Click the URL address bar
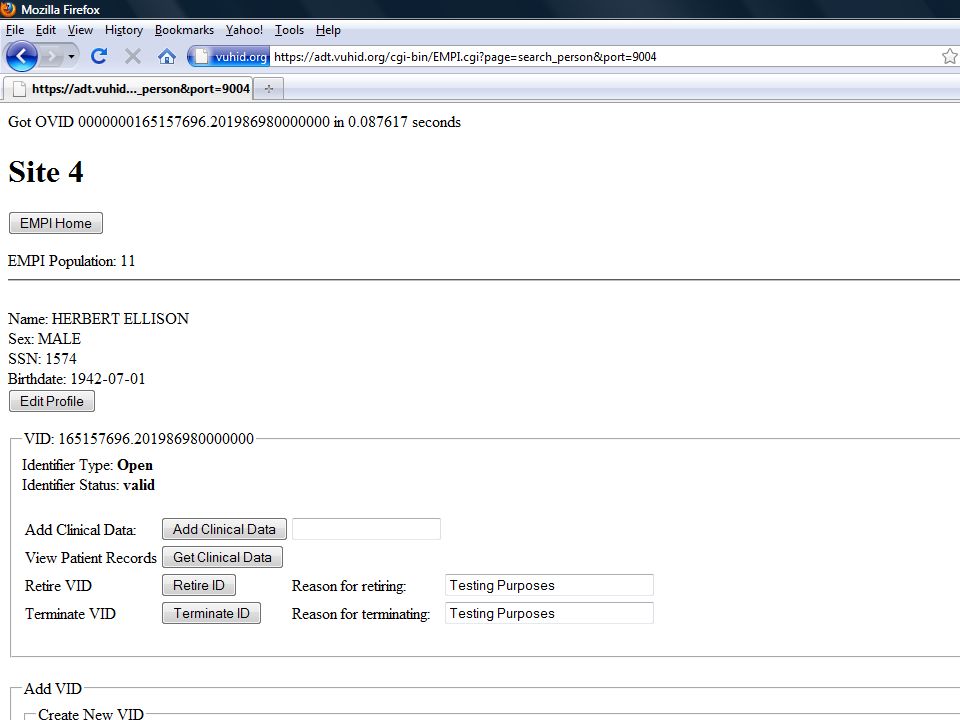 point(603,57)
